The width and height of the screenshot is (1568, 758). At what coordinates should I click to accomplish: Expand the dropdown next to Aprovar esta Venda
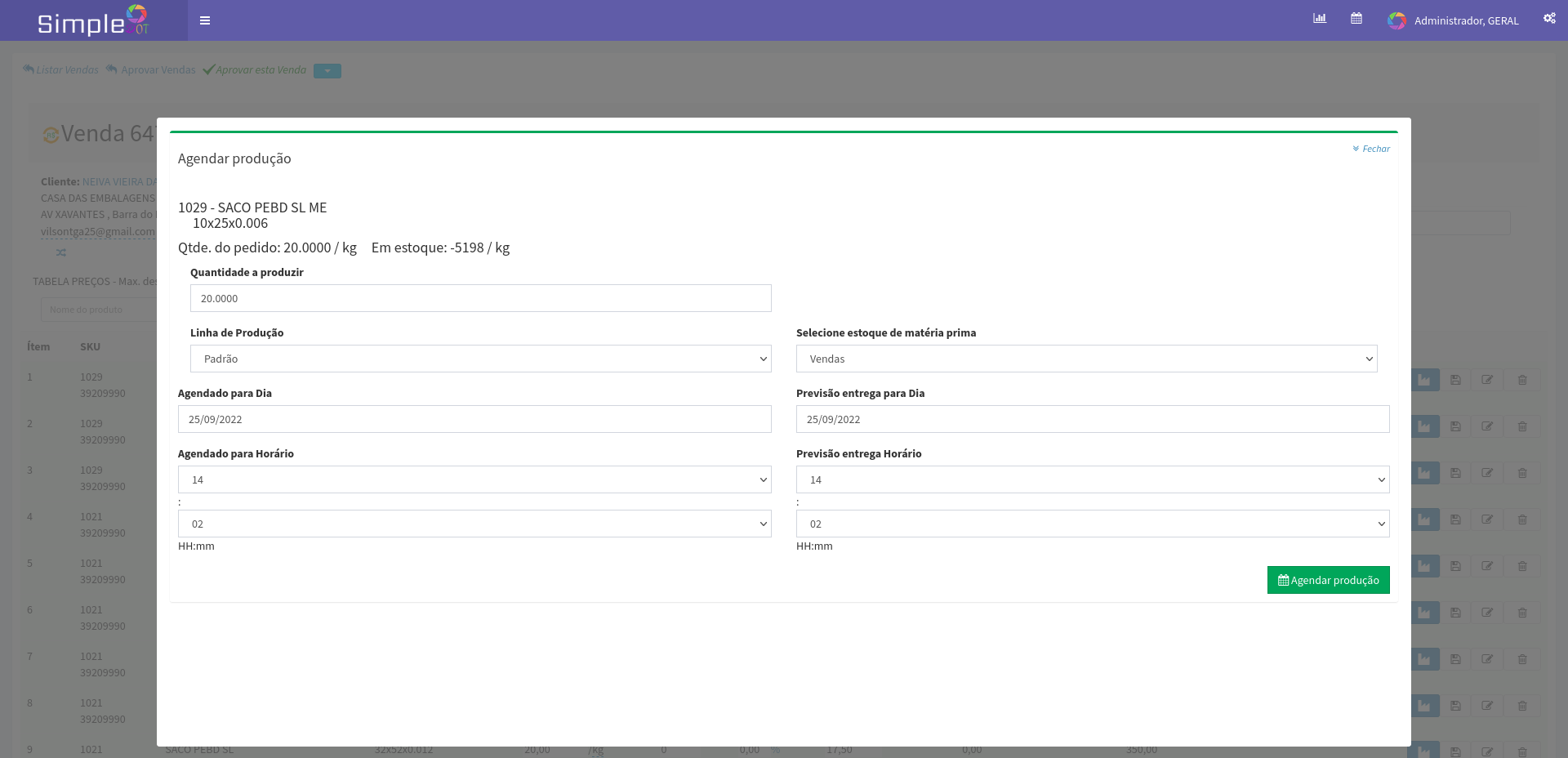pyautogui.click(x=327, y=71)
